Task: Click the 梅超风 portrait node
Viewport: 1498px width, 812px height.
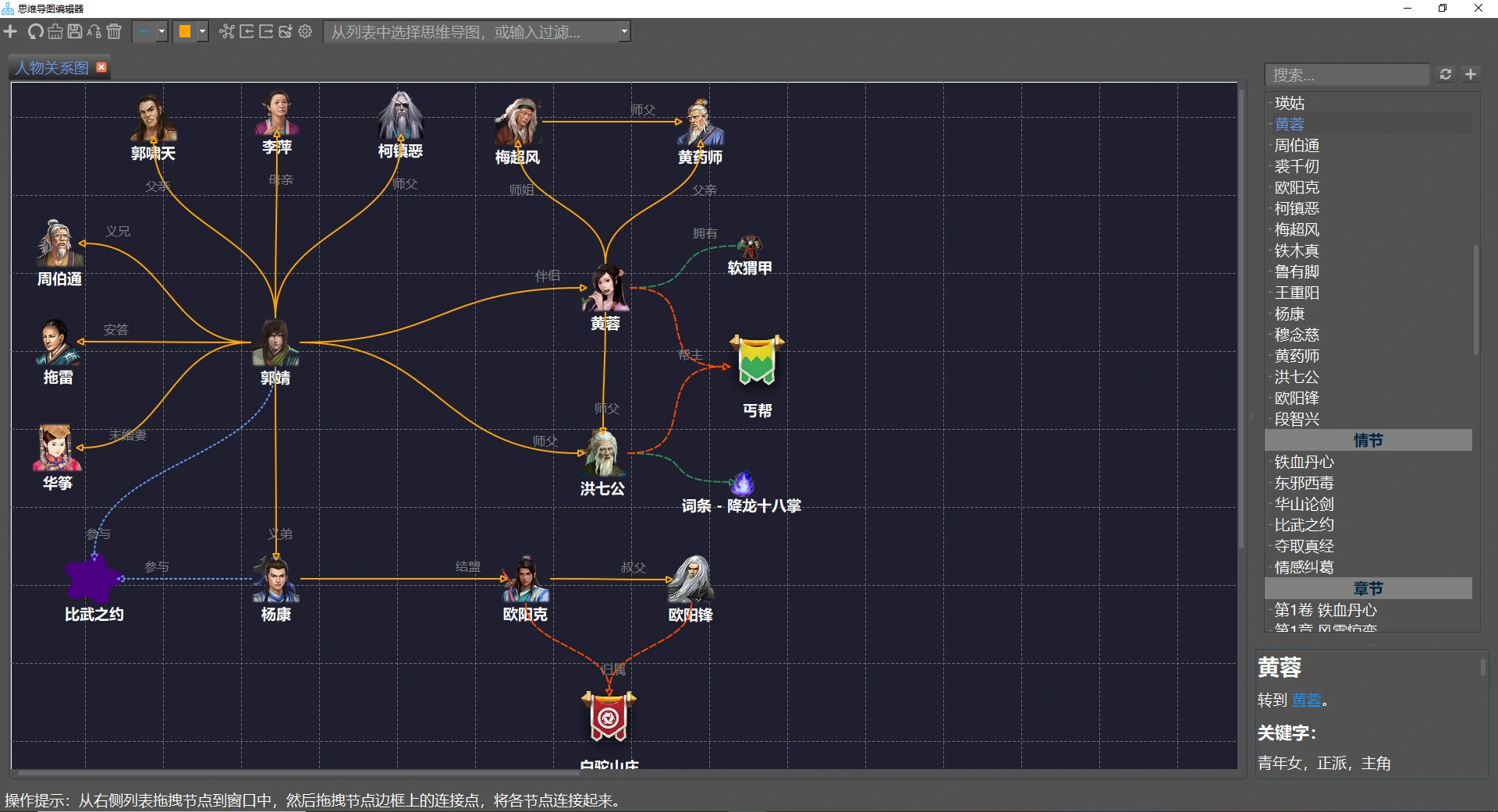Action: [517, 122]
